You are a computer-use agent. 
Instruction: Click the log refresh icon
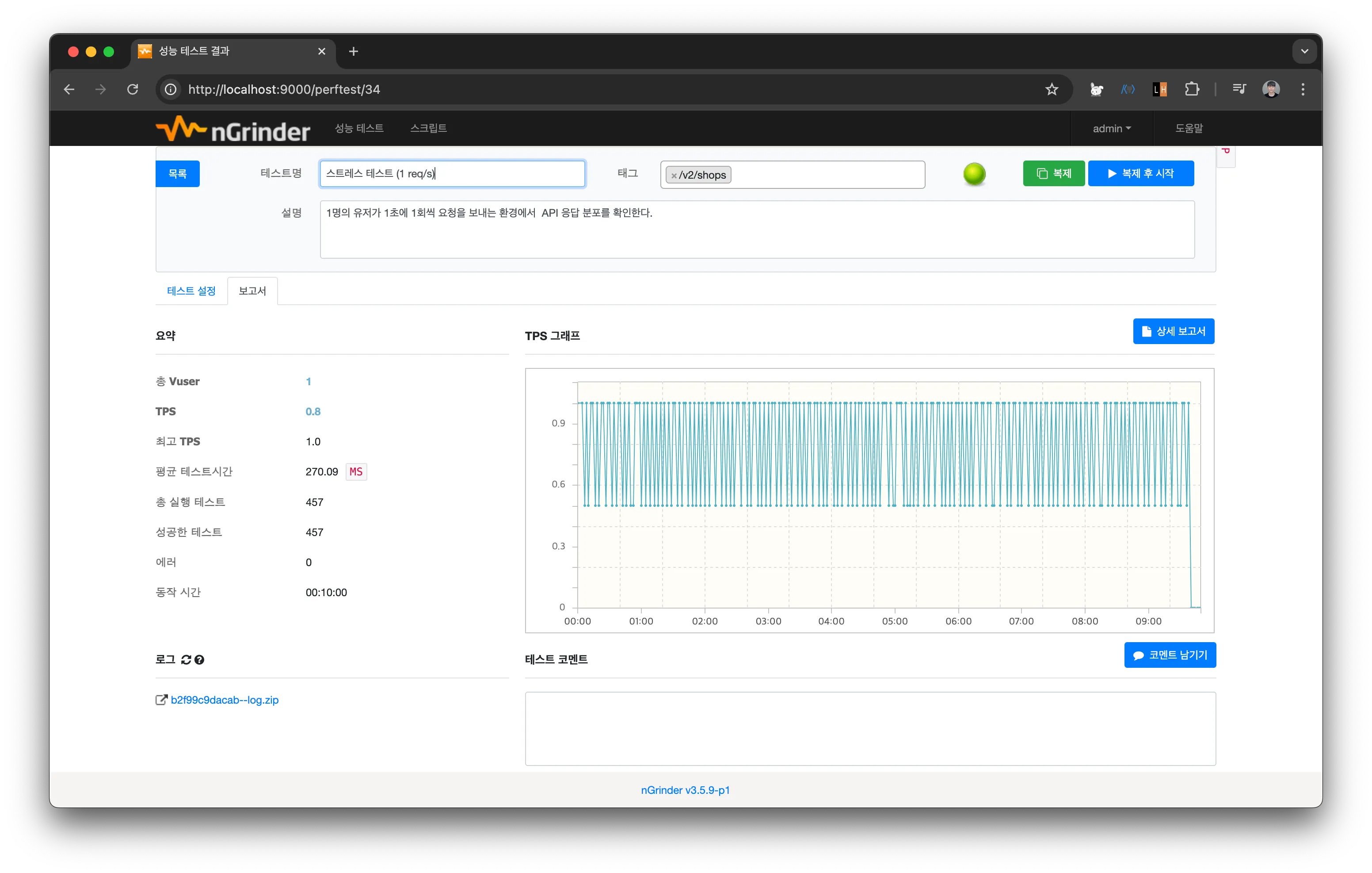[x=186, y=660]
